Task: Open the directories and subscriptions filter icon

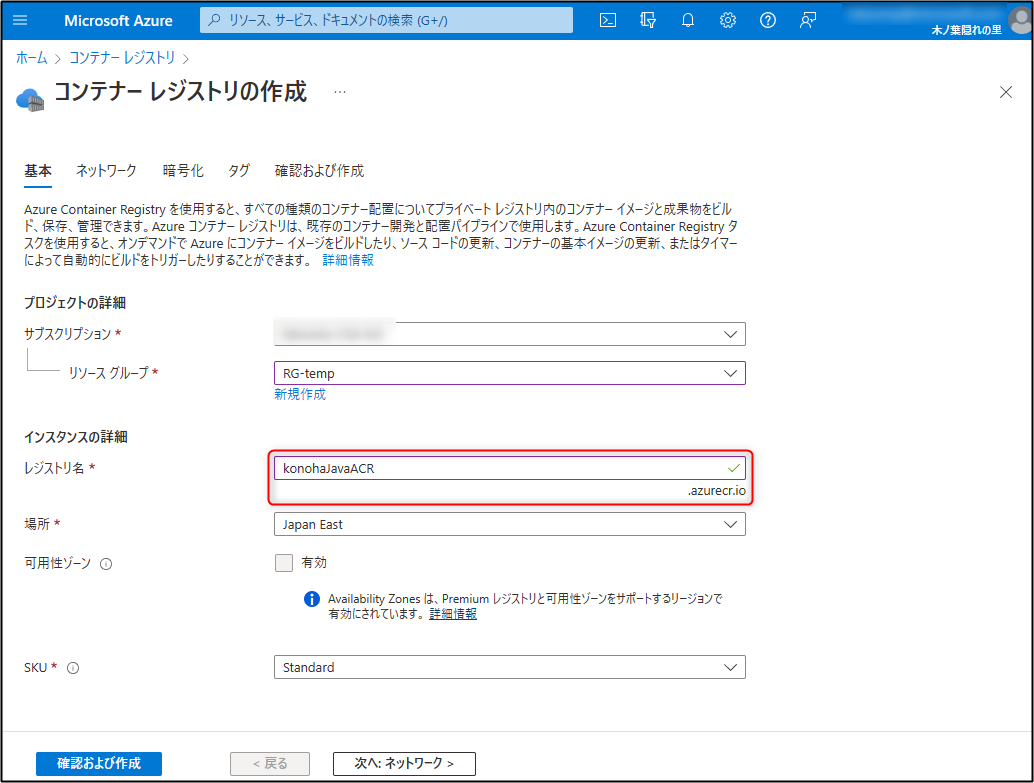Action: (x=648, y=20)
